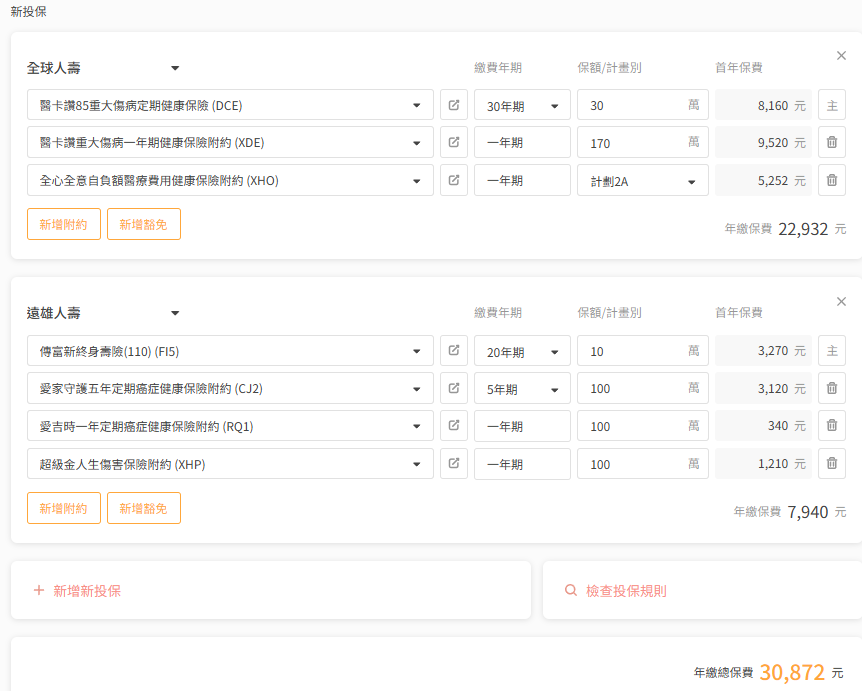Click the XHP premium 1,210 元
Viewport: 862px width, 691px height.
[764, 463]
